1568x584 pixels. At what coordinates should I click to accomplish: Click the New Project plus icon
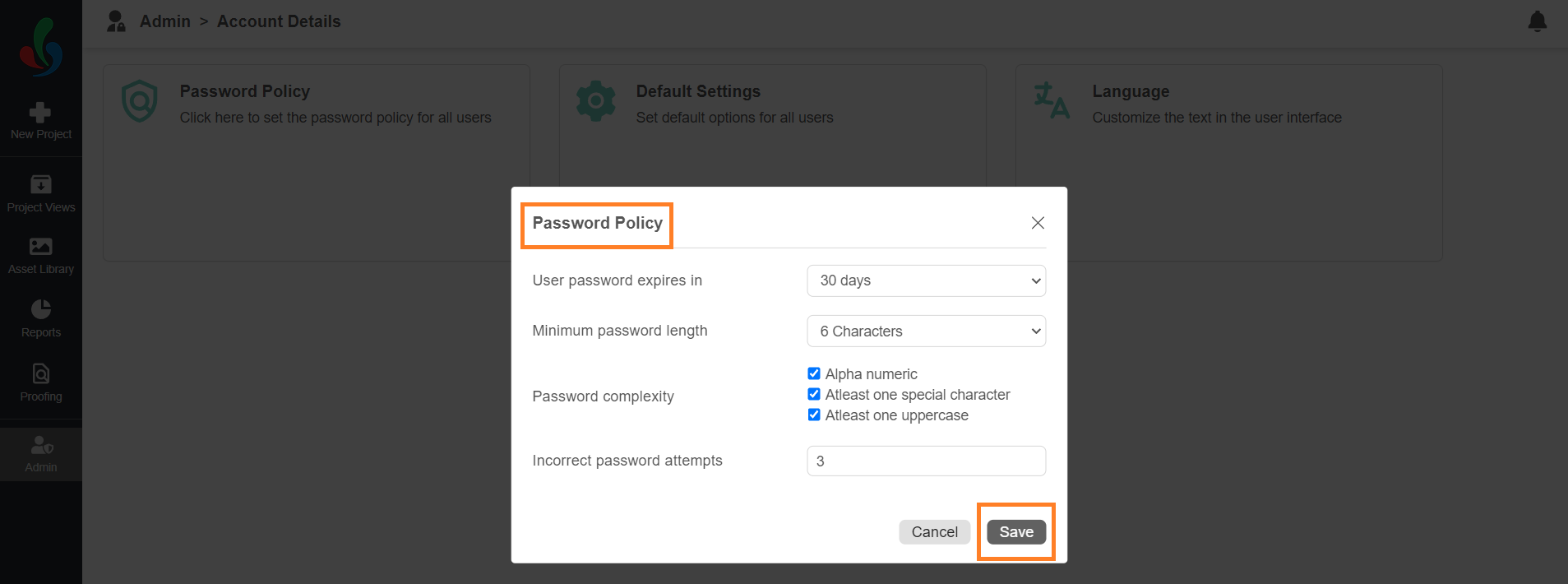click(x=40, y=112)
